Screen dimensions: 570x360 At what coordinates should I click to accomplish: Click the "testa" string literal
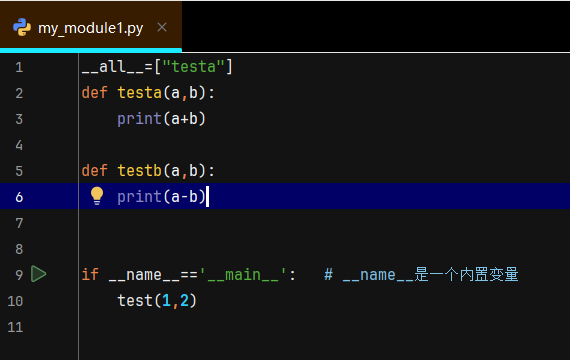[193, 67]
